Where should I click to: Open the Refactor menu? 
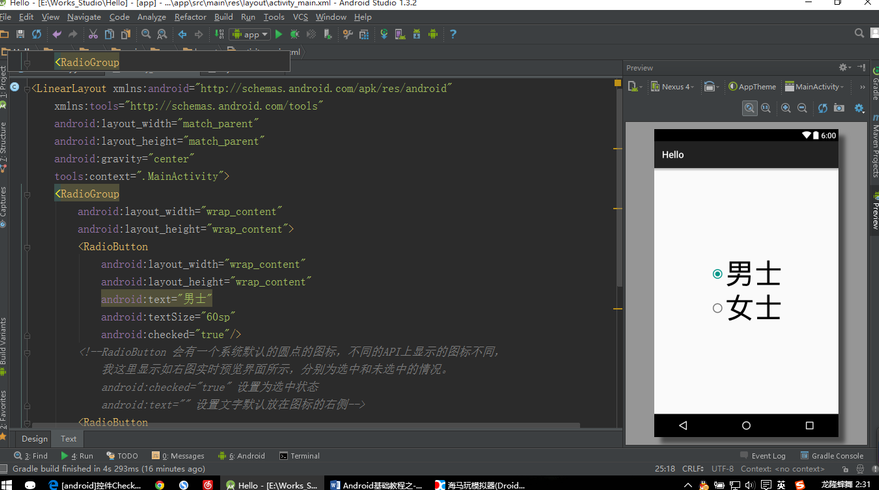tap(190, 17)
